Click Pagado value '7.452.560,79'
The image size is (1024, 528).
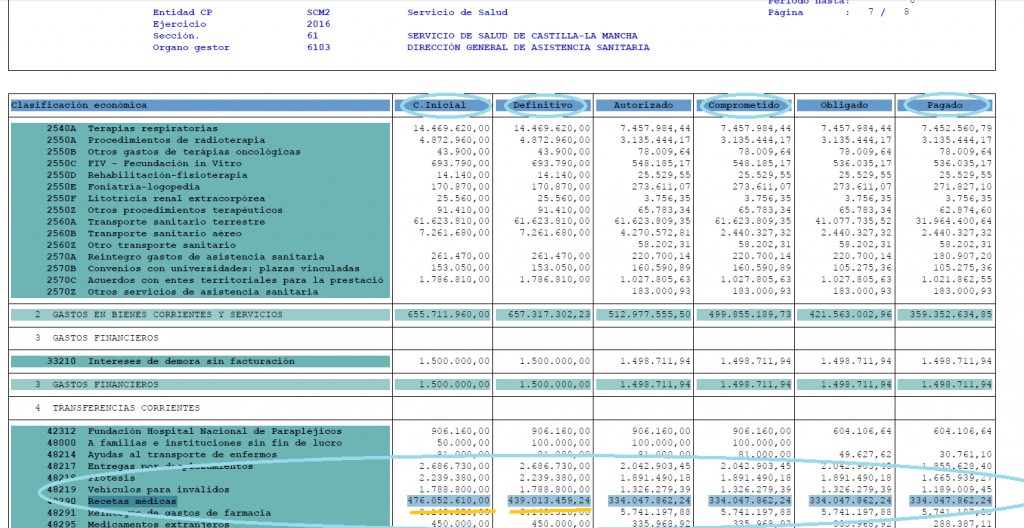tap(956, 129)
